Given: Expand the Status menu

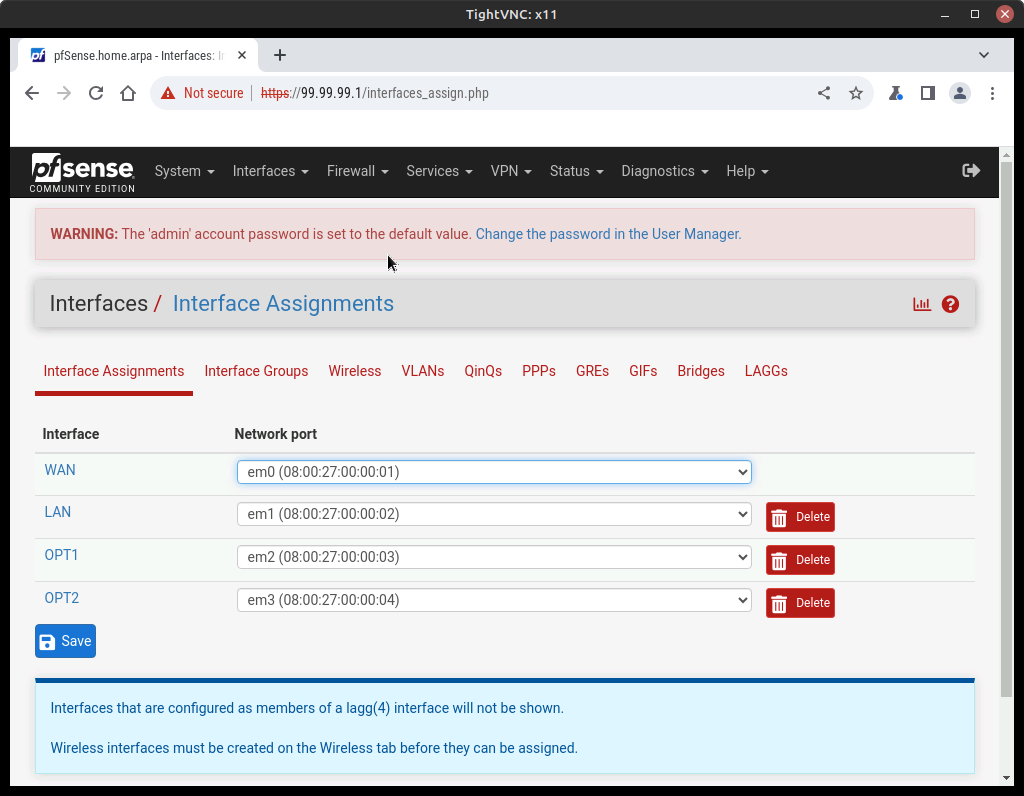Looking at the screenshot, I should [576, 171].
